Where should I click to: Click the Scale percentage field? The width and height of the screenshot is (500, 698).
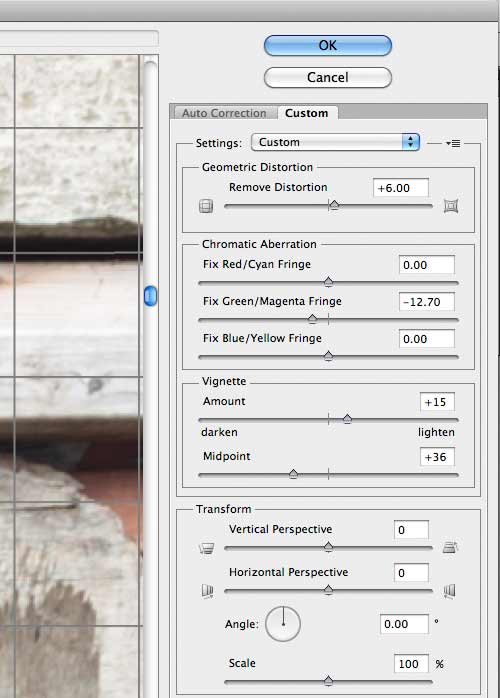[411, 664]
